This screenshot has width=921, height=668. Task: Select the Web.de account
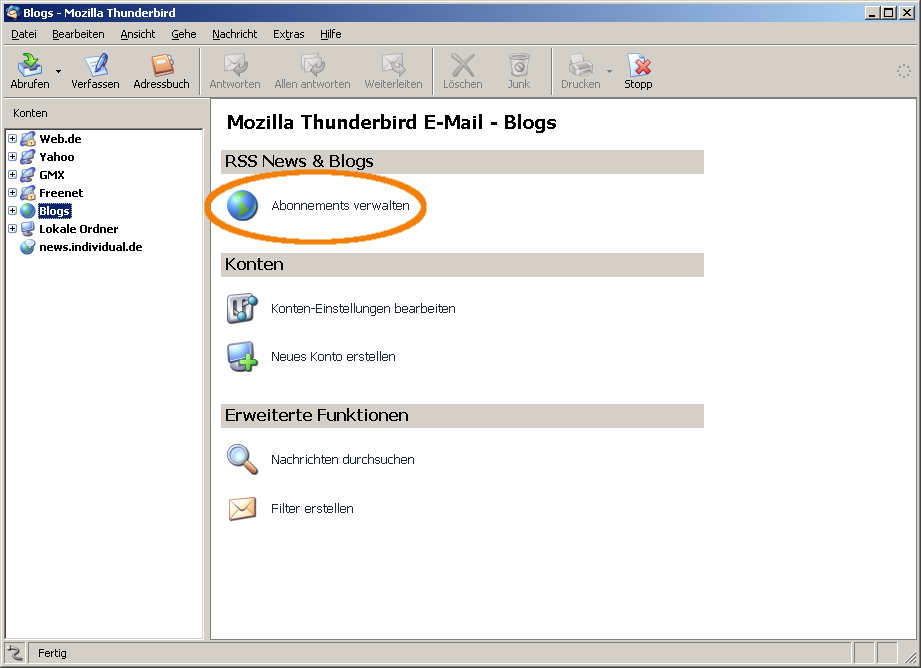coord(60,139)
